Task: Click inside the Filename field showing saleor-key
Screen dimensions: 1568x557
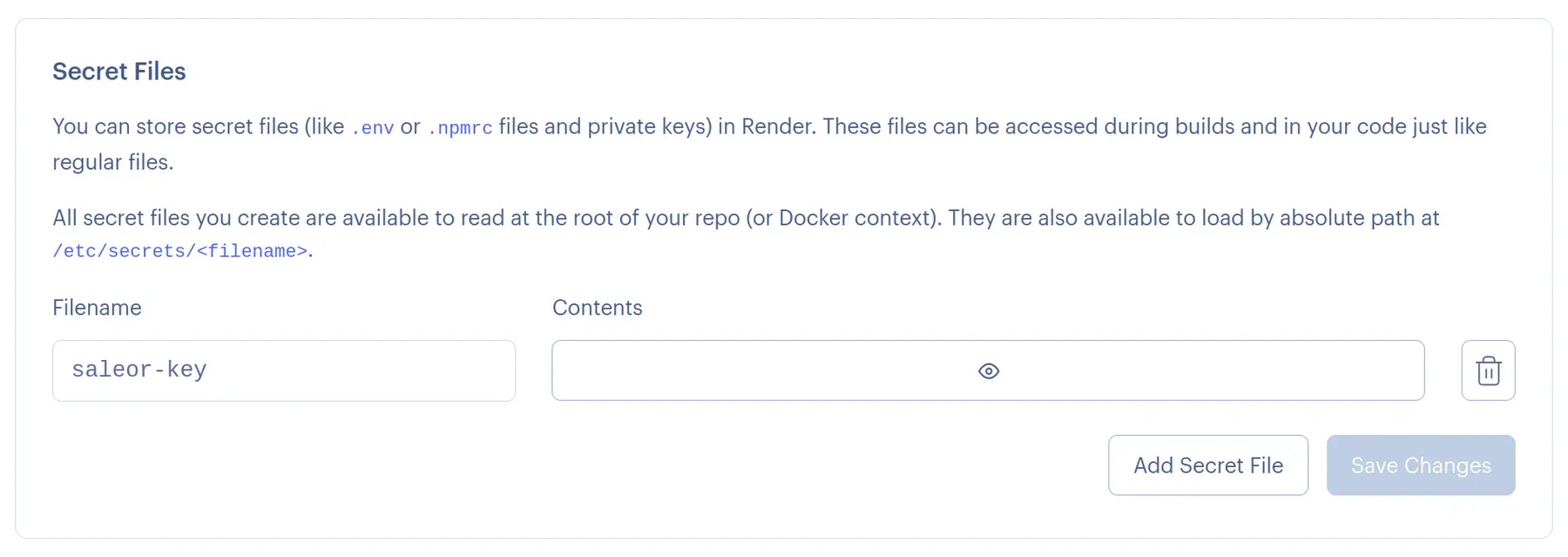Action: pyautogui.click(x=283, y=370)
